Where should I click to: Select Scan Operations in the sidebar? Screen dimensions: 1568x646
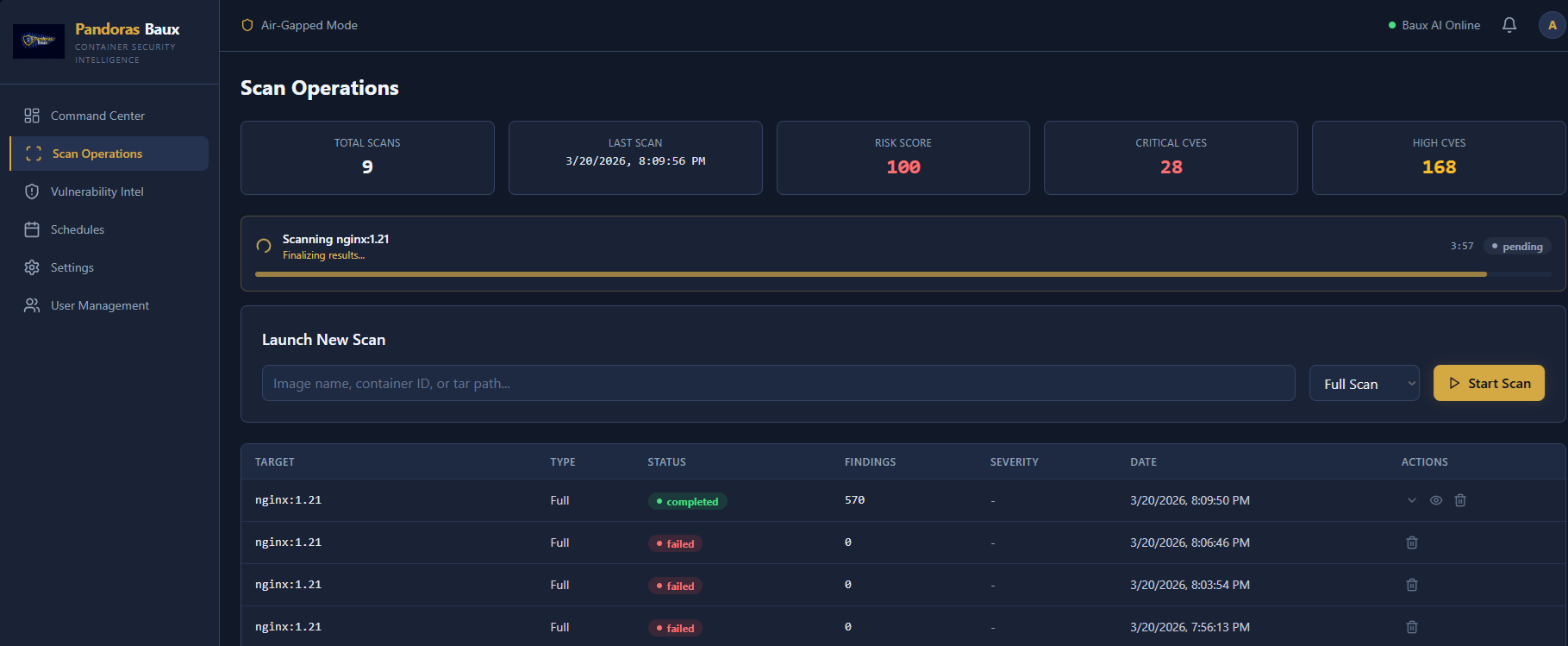pos(109,154)
